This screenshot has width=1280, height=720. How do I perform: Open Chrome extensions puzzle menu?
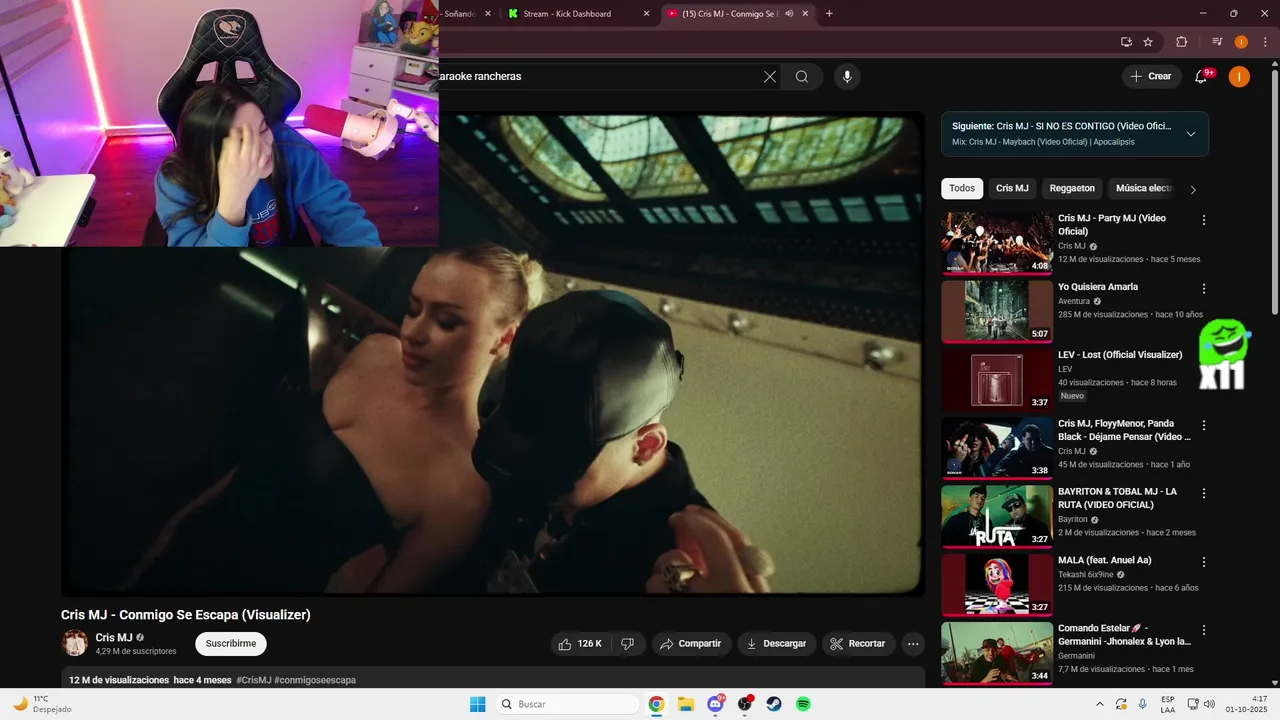click(1181, 42)
